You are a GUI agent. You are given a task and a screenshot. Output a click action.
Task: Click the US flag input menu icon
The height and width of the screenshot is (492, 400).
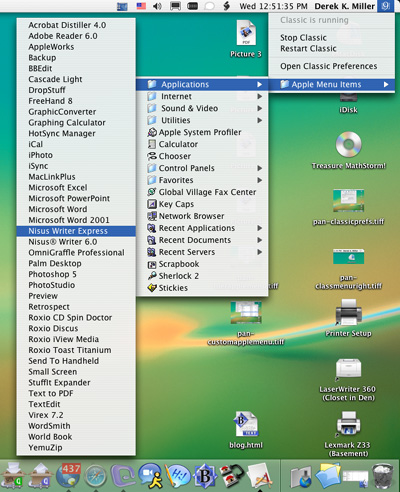[141, 6]
